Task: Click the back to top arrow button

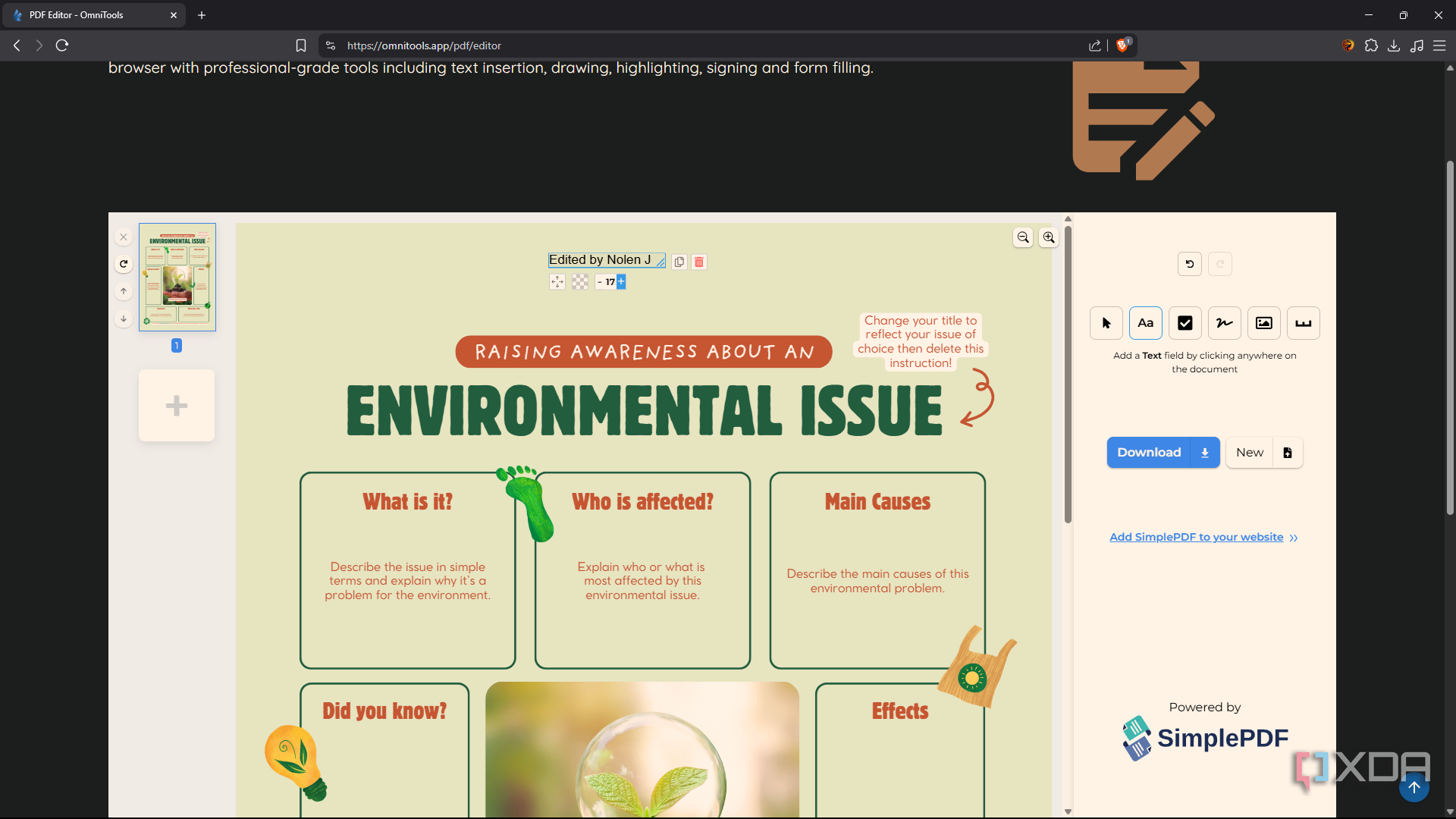Action: [x=1414, y=787]
